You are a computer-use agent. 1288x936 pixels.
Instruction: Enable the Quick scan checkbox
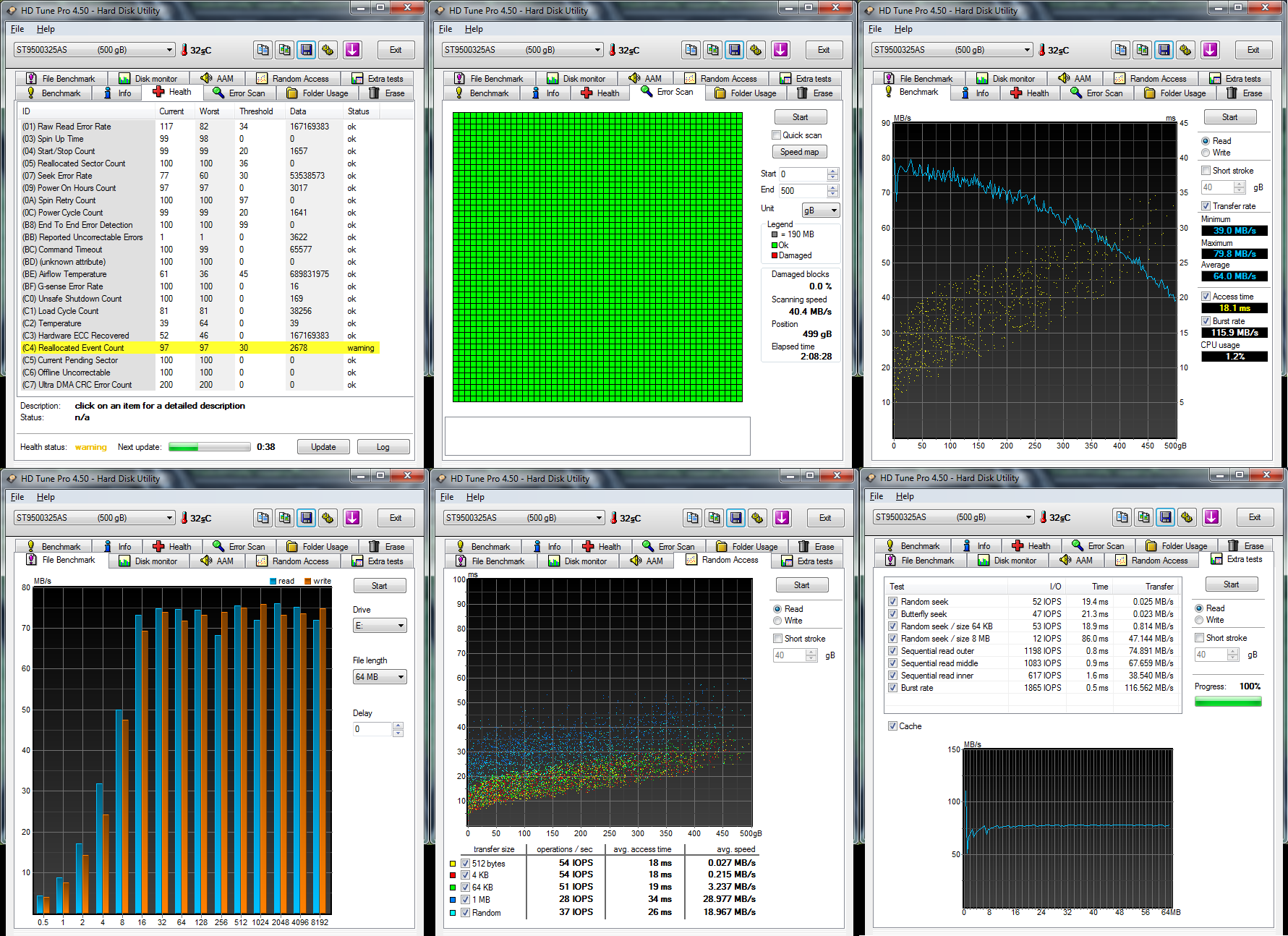click(x=777, y=135)
